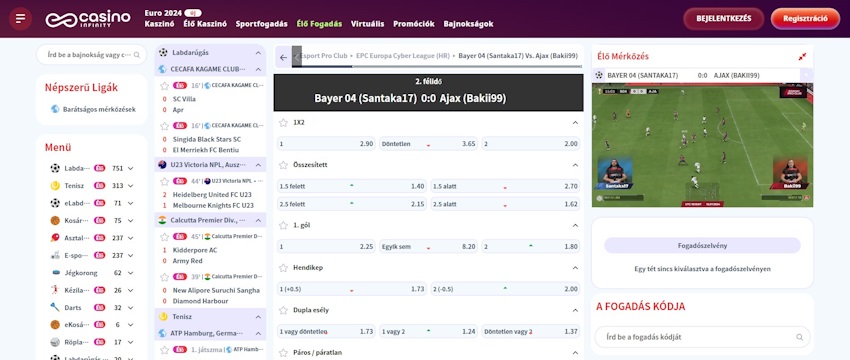Click the BEJELENTKEZÉS login button
This screenshot has width=850, height=360.
[x=724, y=18]
